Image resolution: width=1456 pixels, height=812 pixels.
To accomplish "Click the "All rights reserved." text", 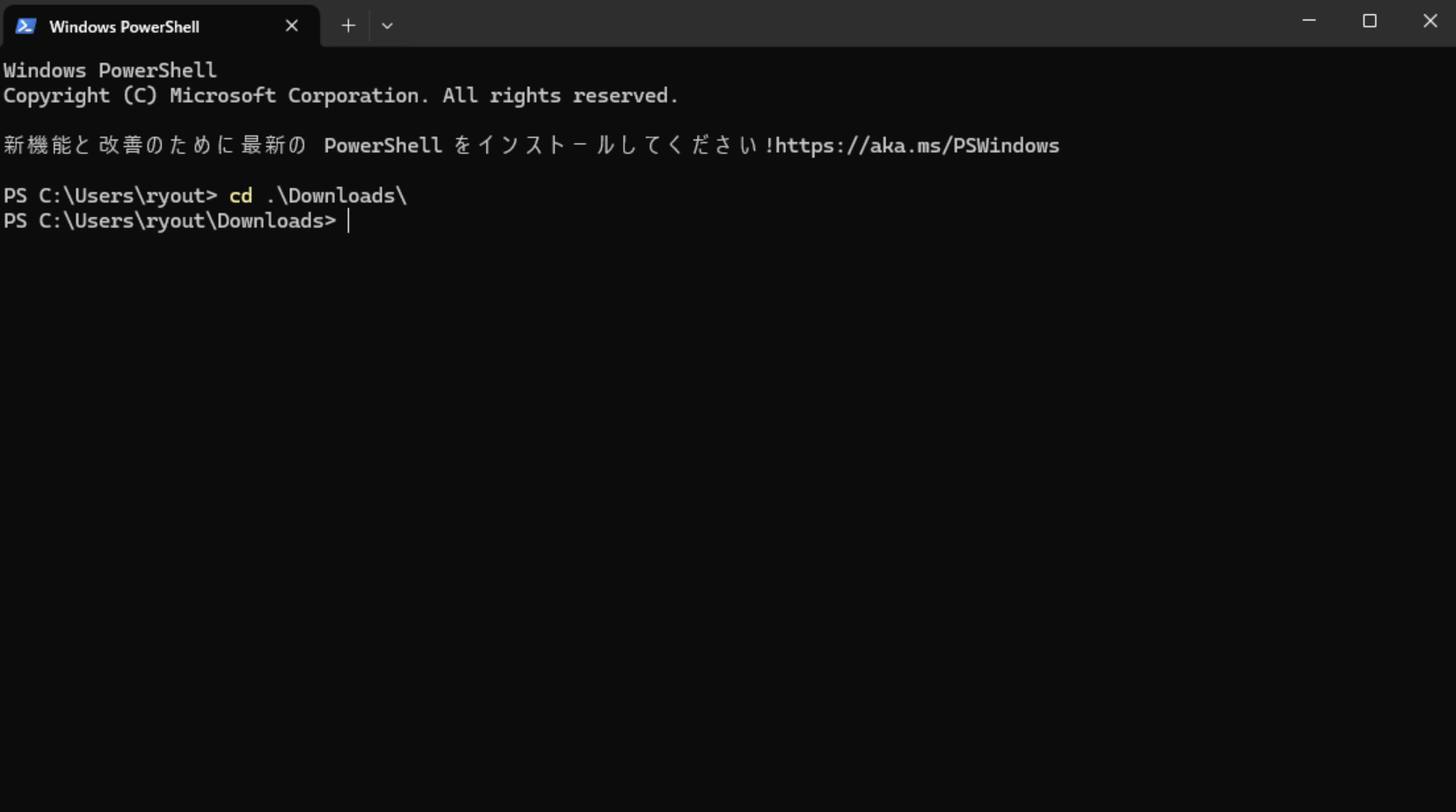I will click(560, 96).
